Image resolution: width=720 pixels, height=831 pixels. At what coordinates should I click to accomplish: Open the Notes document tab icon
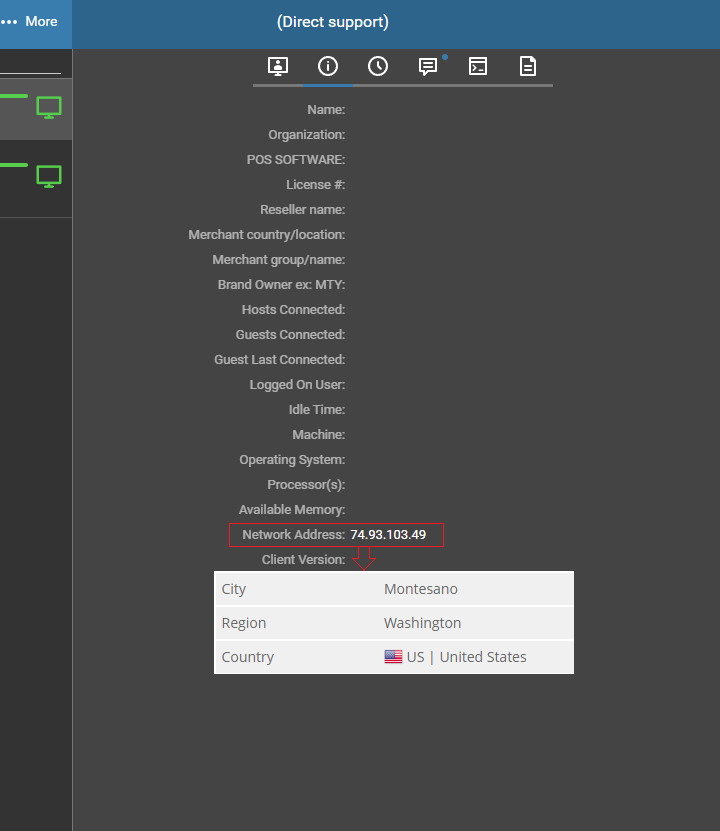[528, 66]
